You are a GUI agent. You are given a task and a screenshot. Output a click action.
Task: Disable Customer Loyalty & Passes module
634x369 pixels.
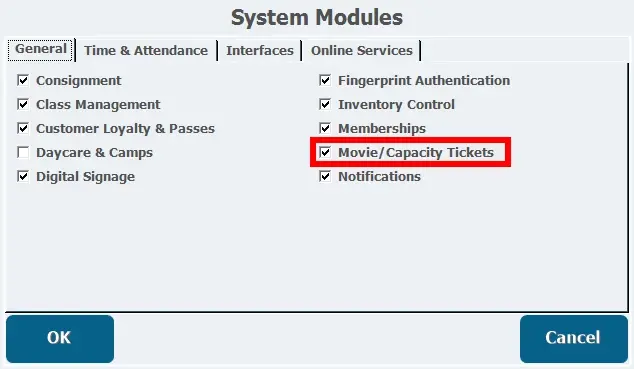click(x=23, y=129)
